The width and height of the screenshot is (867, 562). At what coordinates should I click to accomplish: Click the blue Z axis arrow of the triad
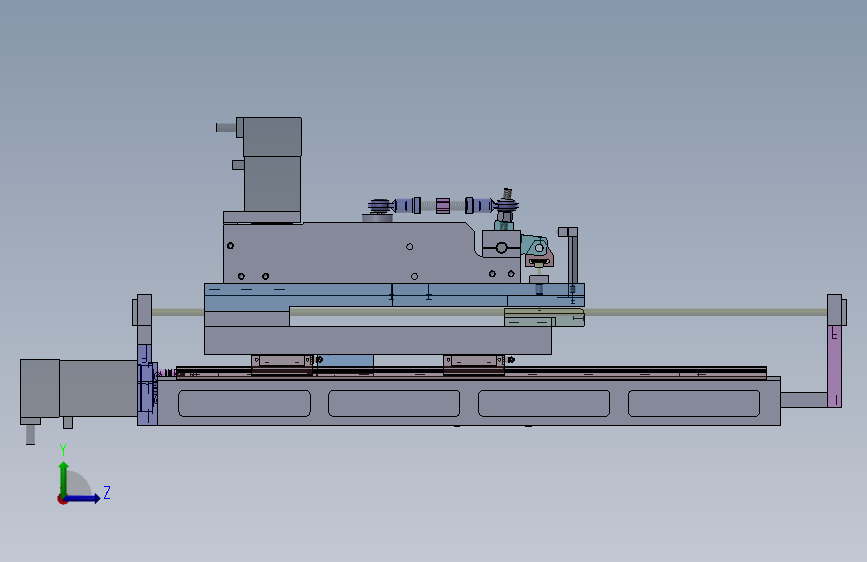83,498
